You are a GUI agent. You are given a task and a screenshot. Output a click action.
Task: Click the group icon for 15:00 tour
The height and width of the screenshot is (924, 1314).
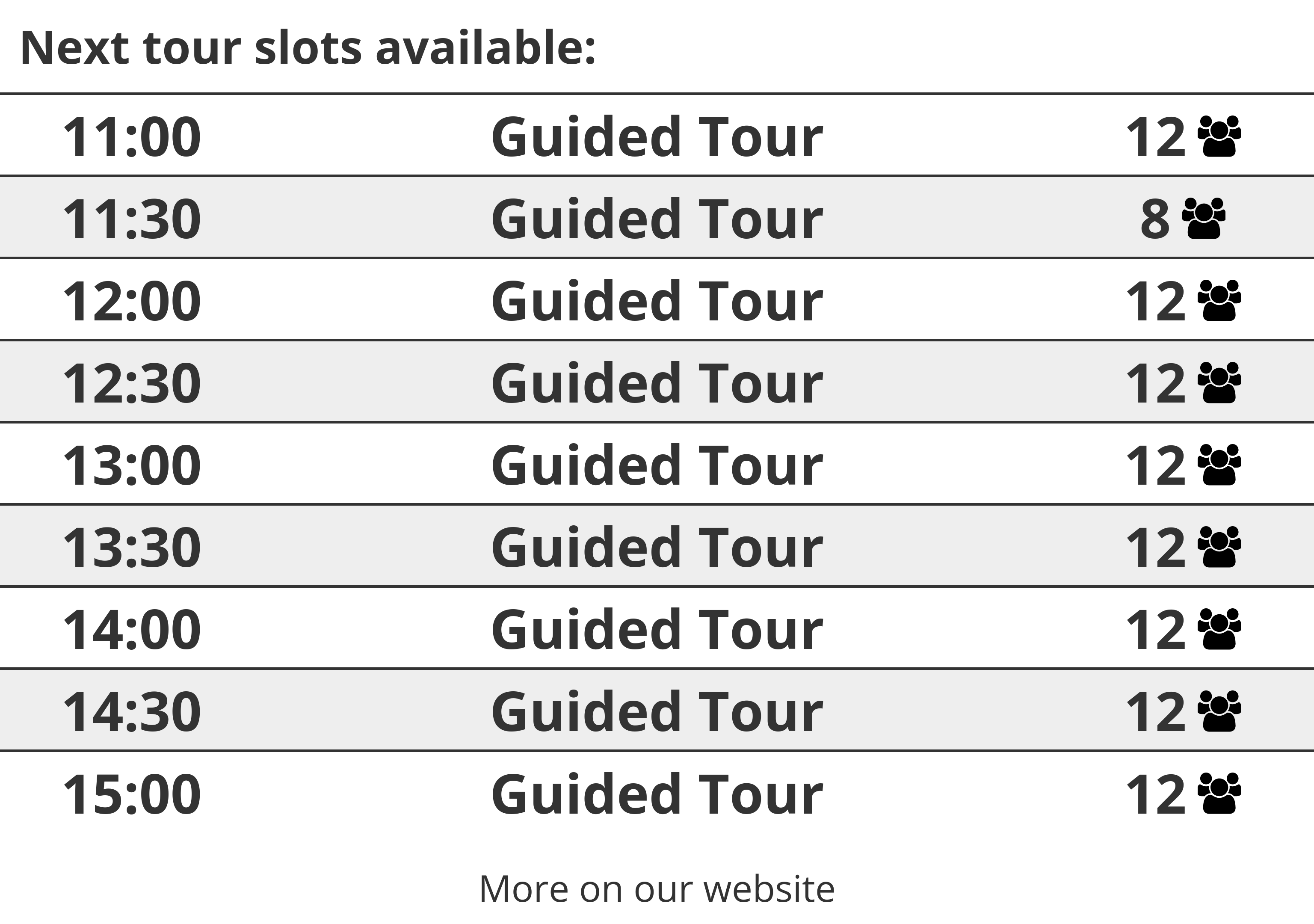pyautogui.click(x=1219, y=793)
